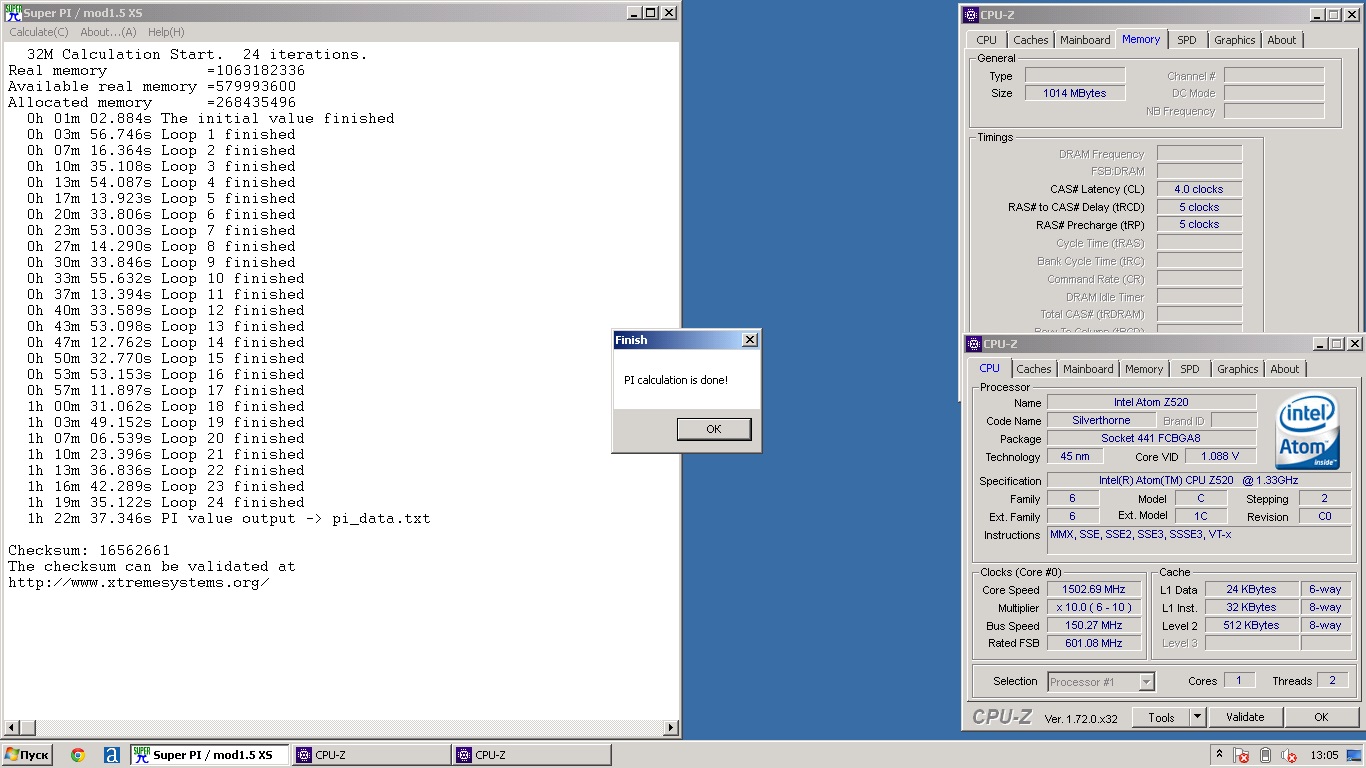
Task: Click the horizontal scrollbar left arrow in Super PI
Action: (x=11, y=727)
